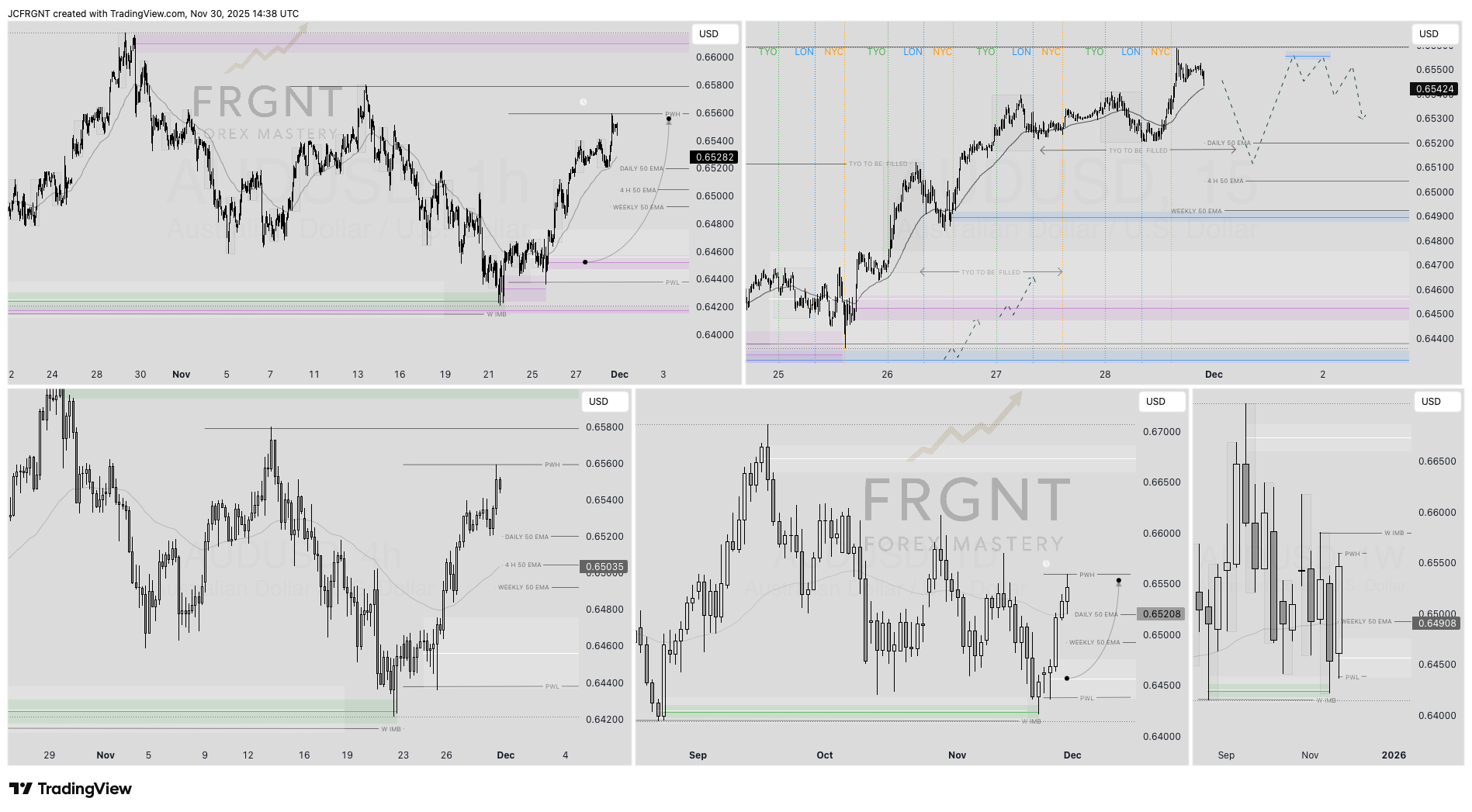Click the TYO label nearest date 27
The width and height of the screenshot is (1472, 812).
pyautogui.click(x=985, y=52)
